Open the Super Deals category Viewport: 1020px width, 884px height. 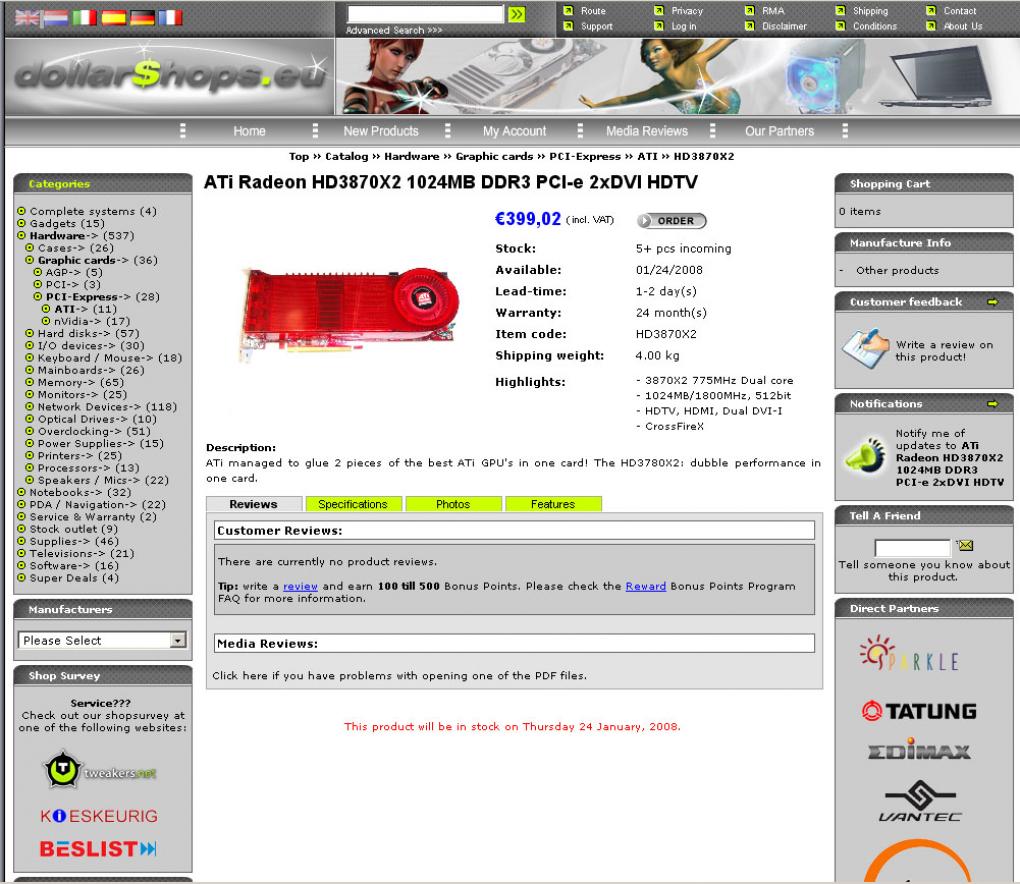click(x=64, y=578)
